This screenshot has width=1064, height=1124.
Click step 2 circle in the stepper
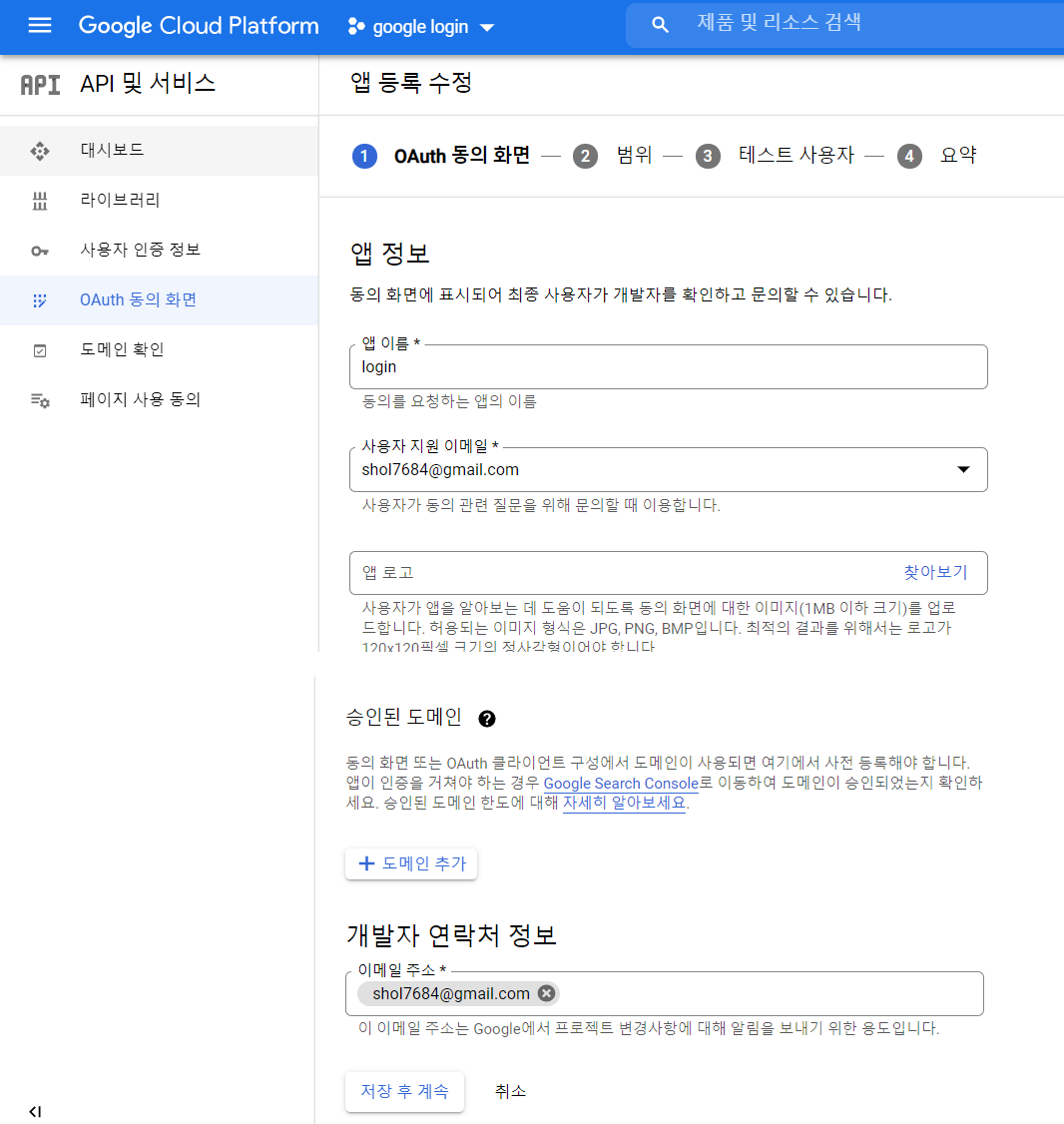tap(585, 156)
